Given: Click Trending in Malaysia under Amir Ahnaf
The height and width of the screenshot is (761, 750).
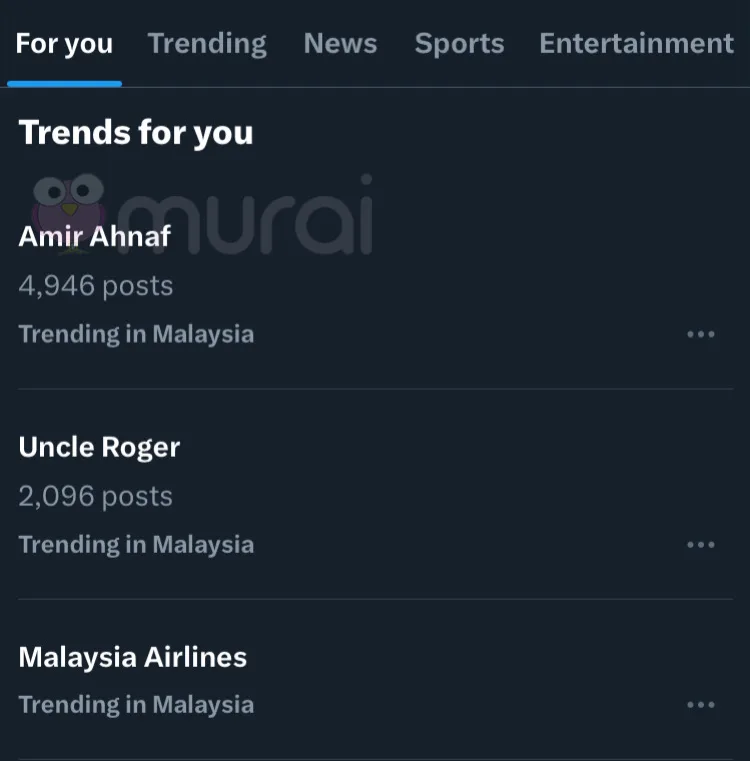Looking at the screenshot, I should (x=136, y=334).
